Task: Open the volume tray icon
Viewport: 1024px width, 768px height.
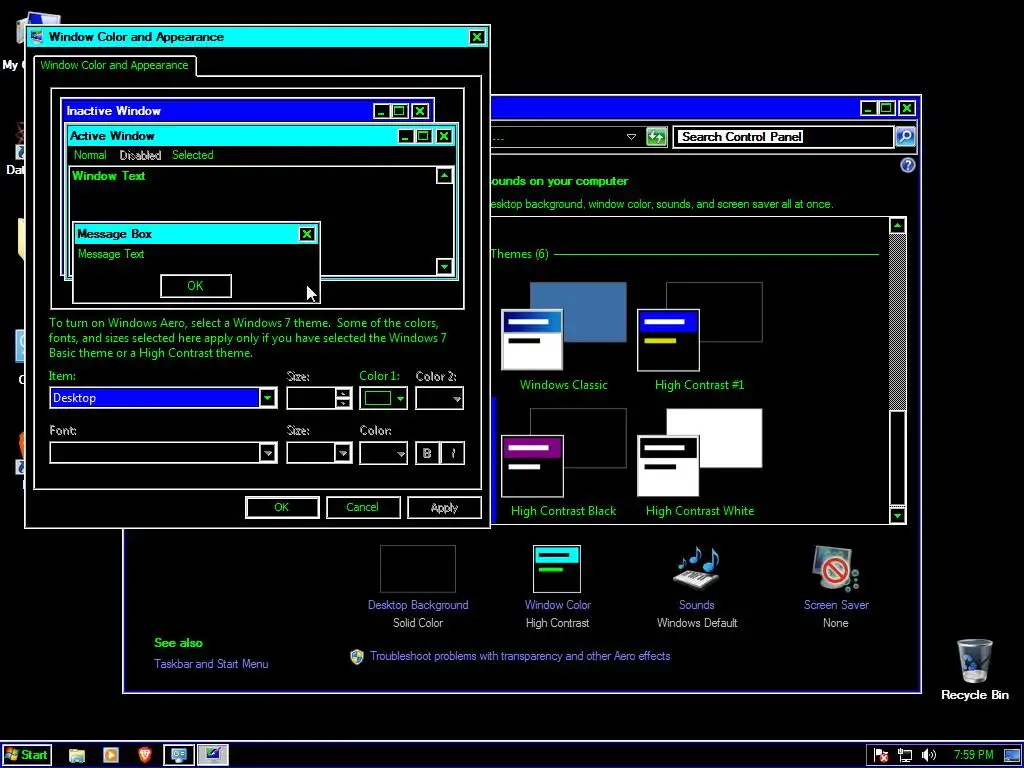Action: coord(929,756)
